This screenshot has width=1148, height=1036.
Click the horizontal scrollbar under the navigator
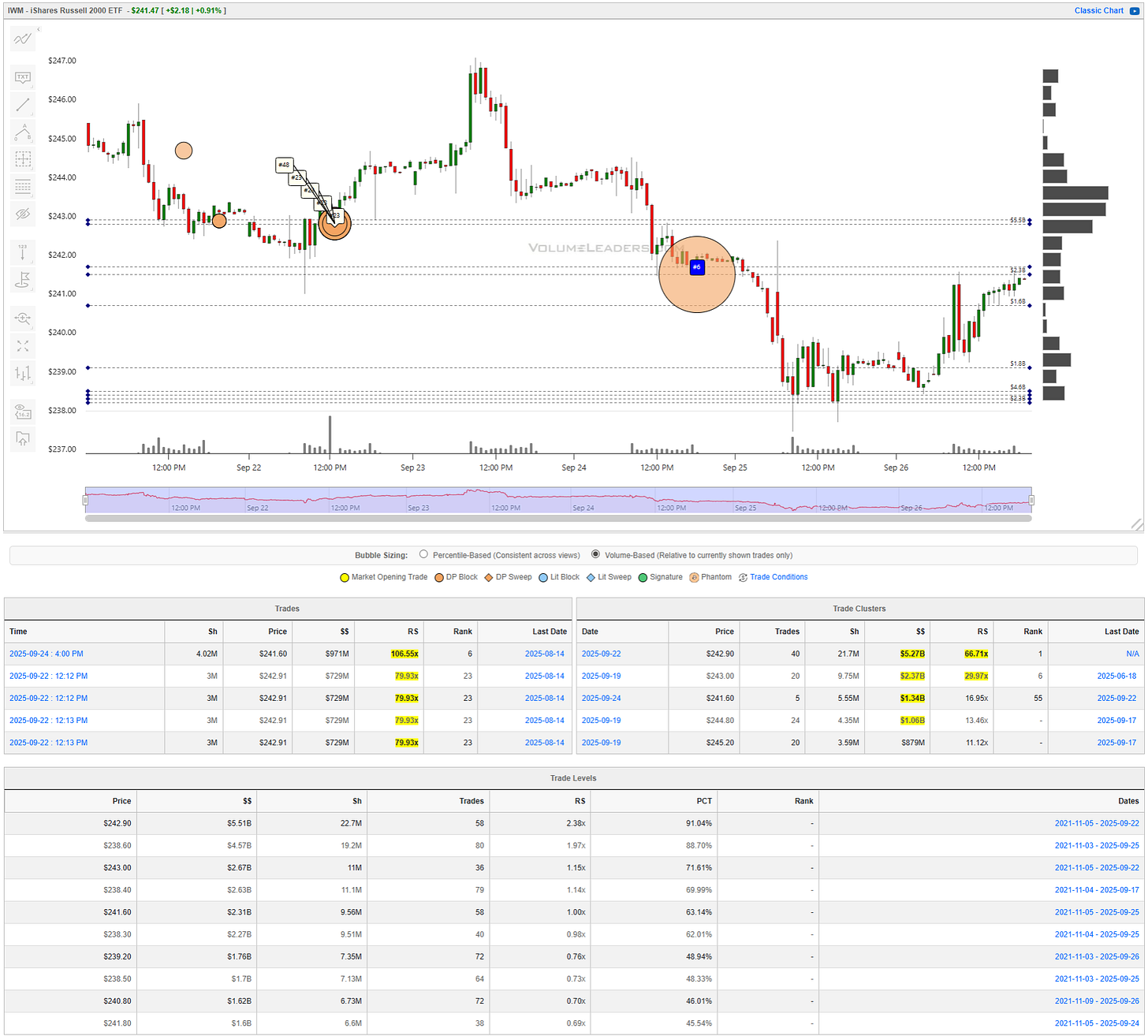[x=558, y=518]
